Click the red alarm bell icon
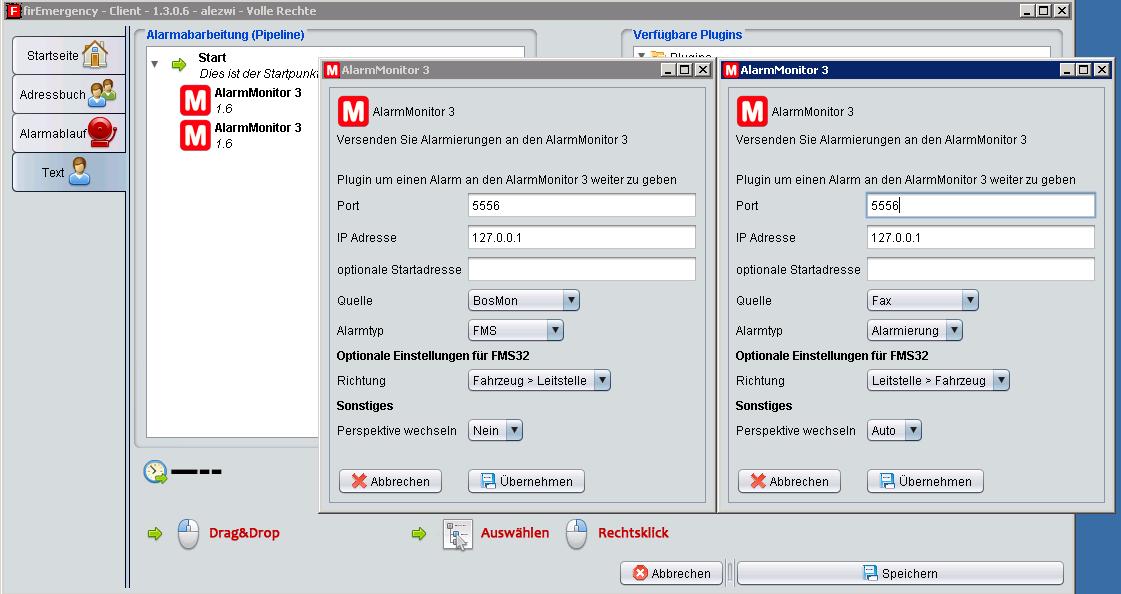This screenshot has width=1121, height=594. [x=102, y=132]
